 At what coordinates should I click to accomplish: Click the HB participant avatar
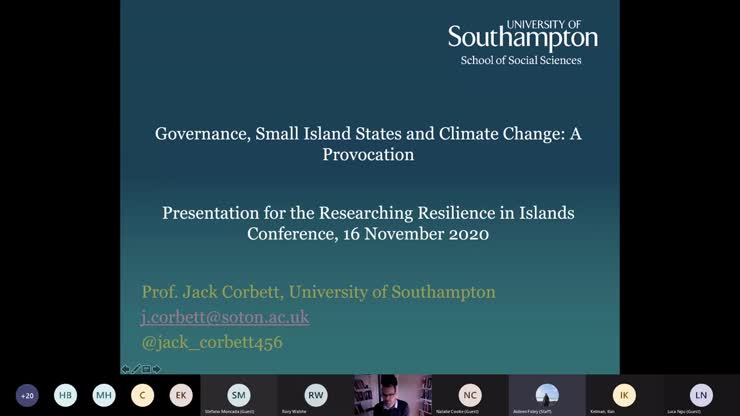point(65,395)
